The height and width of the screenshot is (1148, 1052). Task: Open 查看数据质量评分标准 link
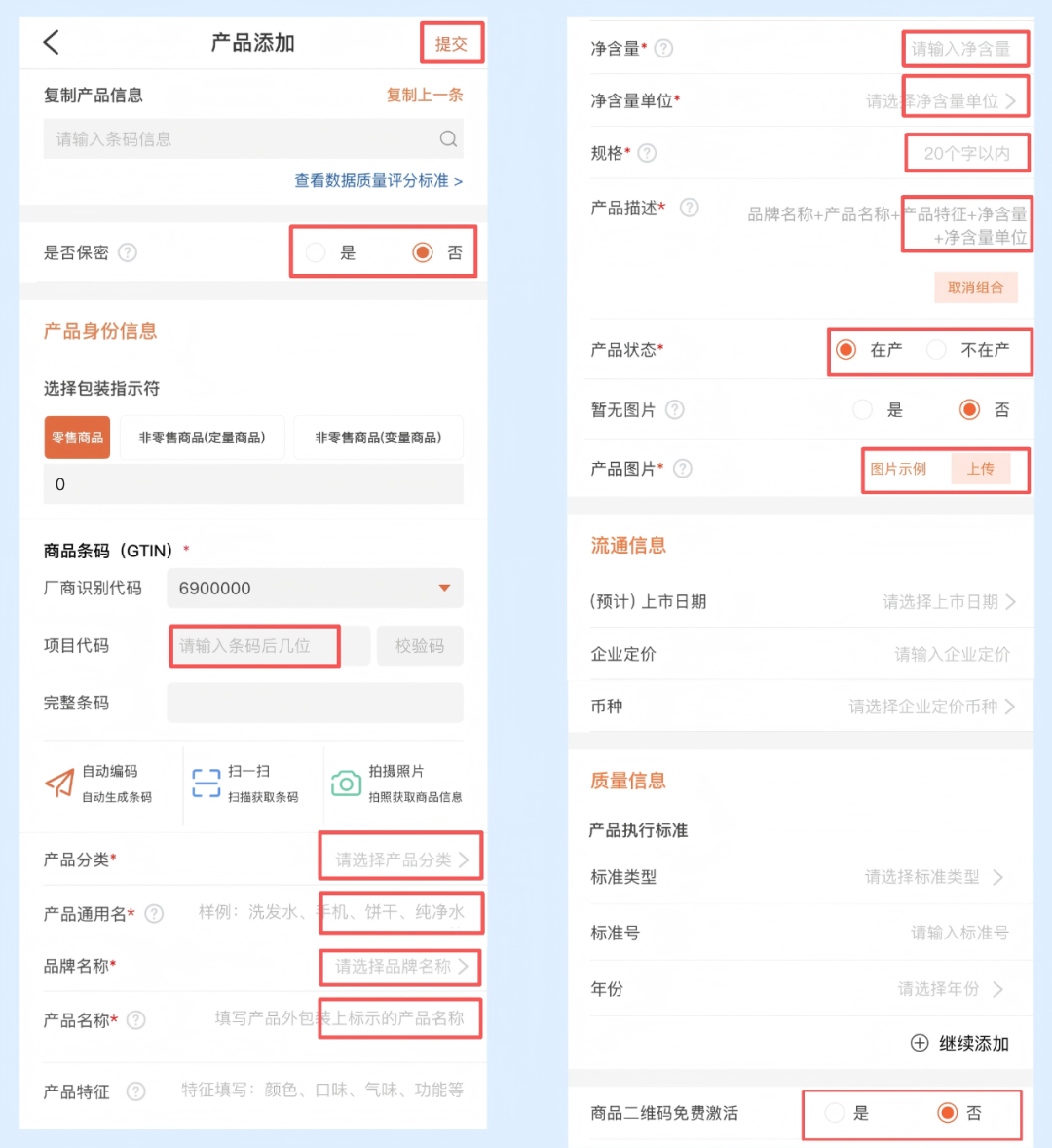pos(378,181)
